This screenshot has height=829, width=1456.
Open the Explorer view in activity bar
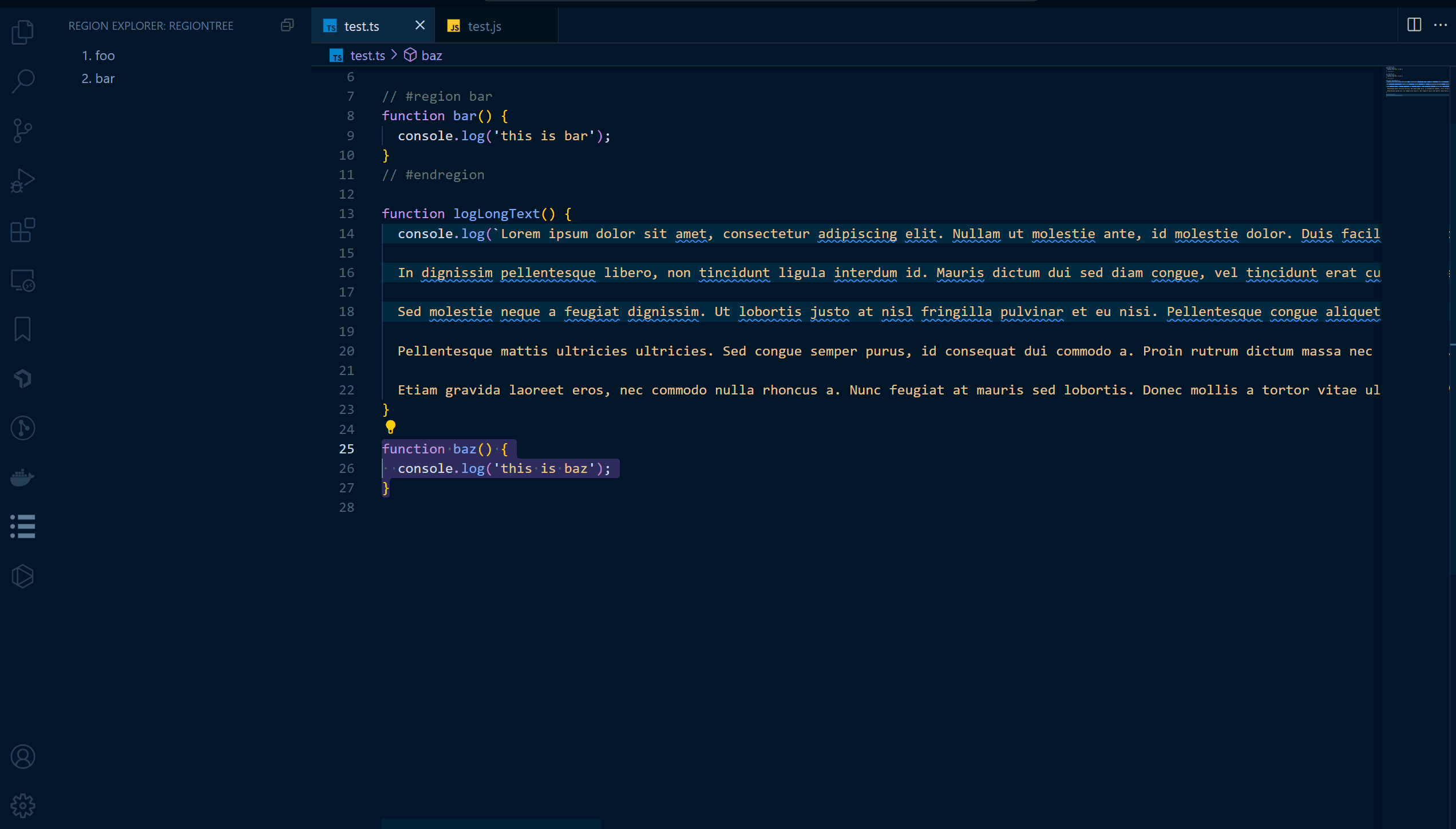point(23,32)
